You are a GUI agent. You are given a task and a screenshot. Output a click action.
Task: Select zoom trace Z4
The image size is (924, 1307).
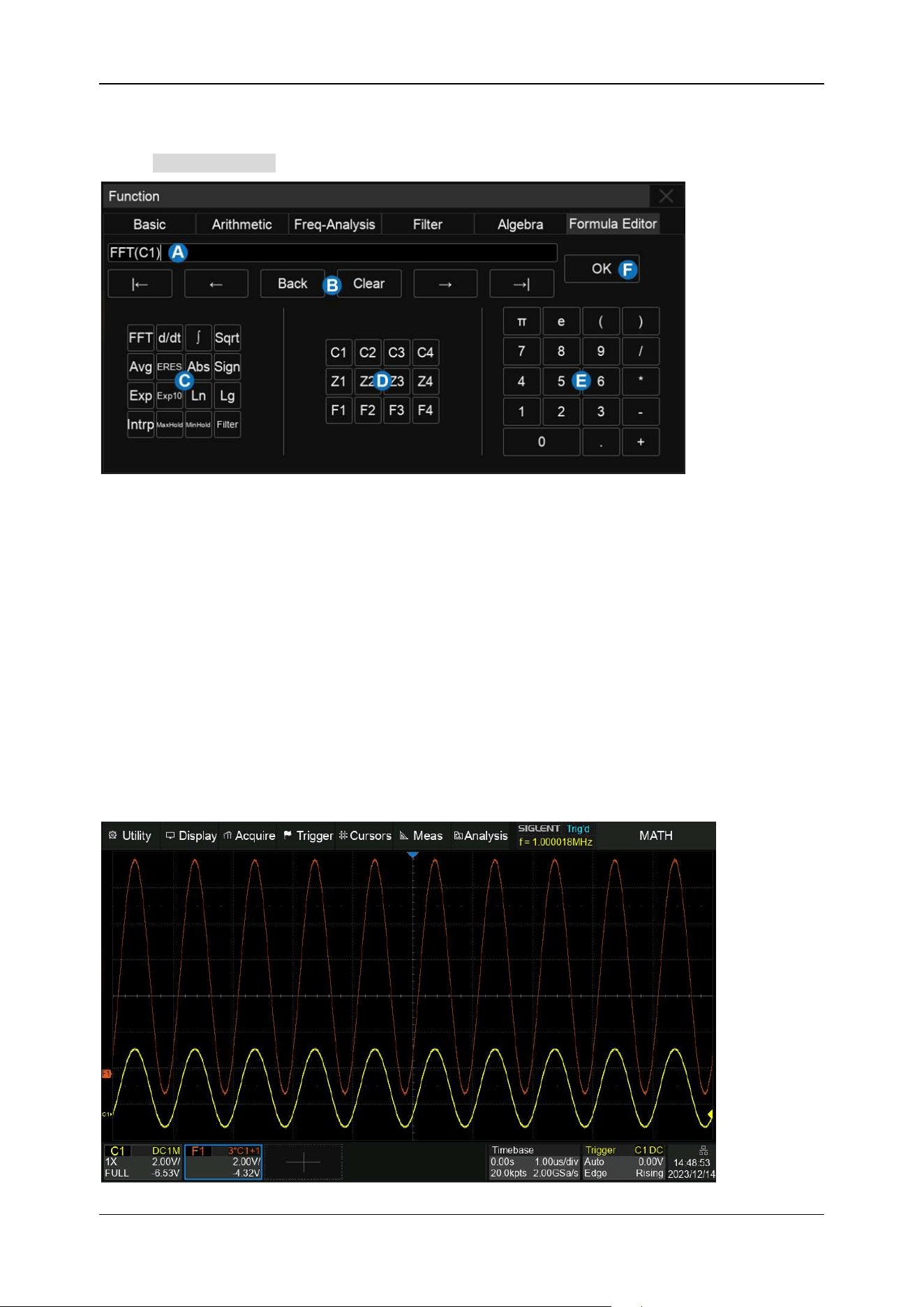click(425, 381)
